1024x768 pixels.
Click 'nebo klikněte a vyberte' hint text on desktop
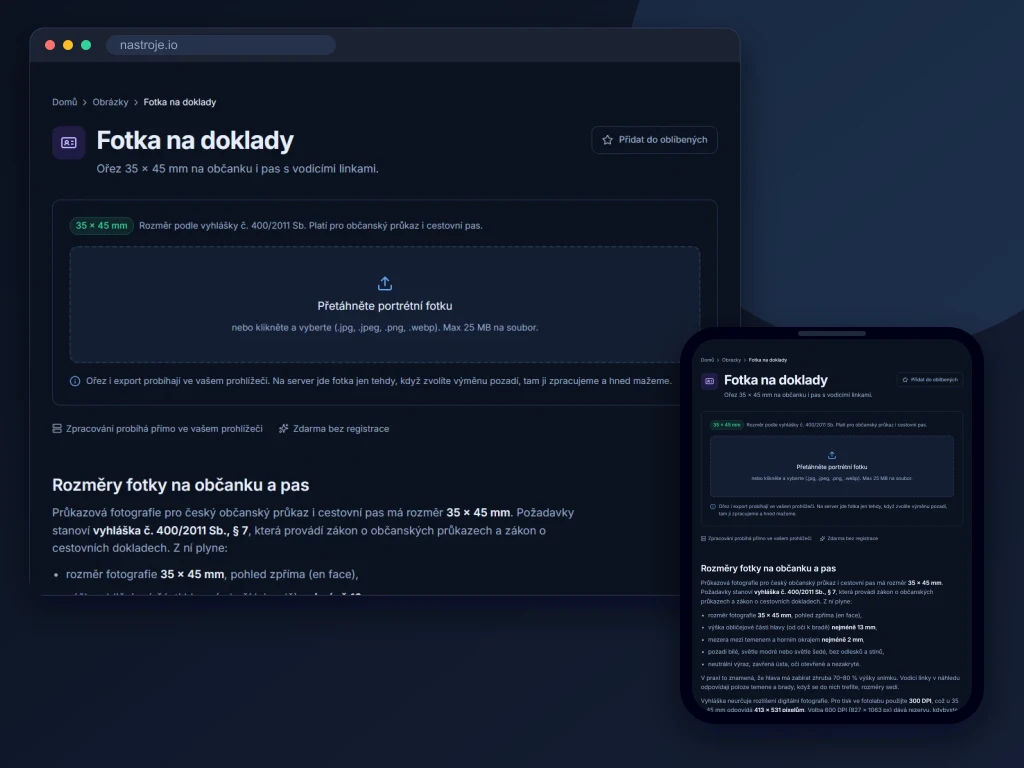click(x=385, y=327)
